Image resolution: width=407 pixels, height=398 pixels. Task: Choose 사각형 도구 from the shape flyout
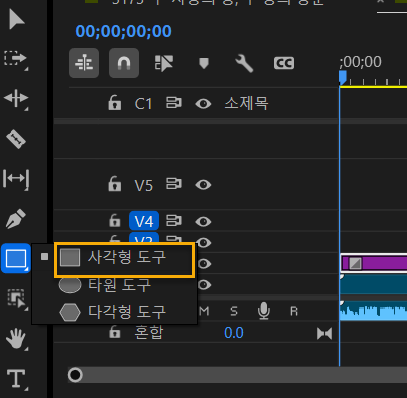pyautogui.click(x=124, y=260)
